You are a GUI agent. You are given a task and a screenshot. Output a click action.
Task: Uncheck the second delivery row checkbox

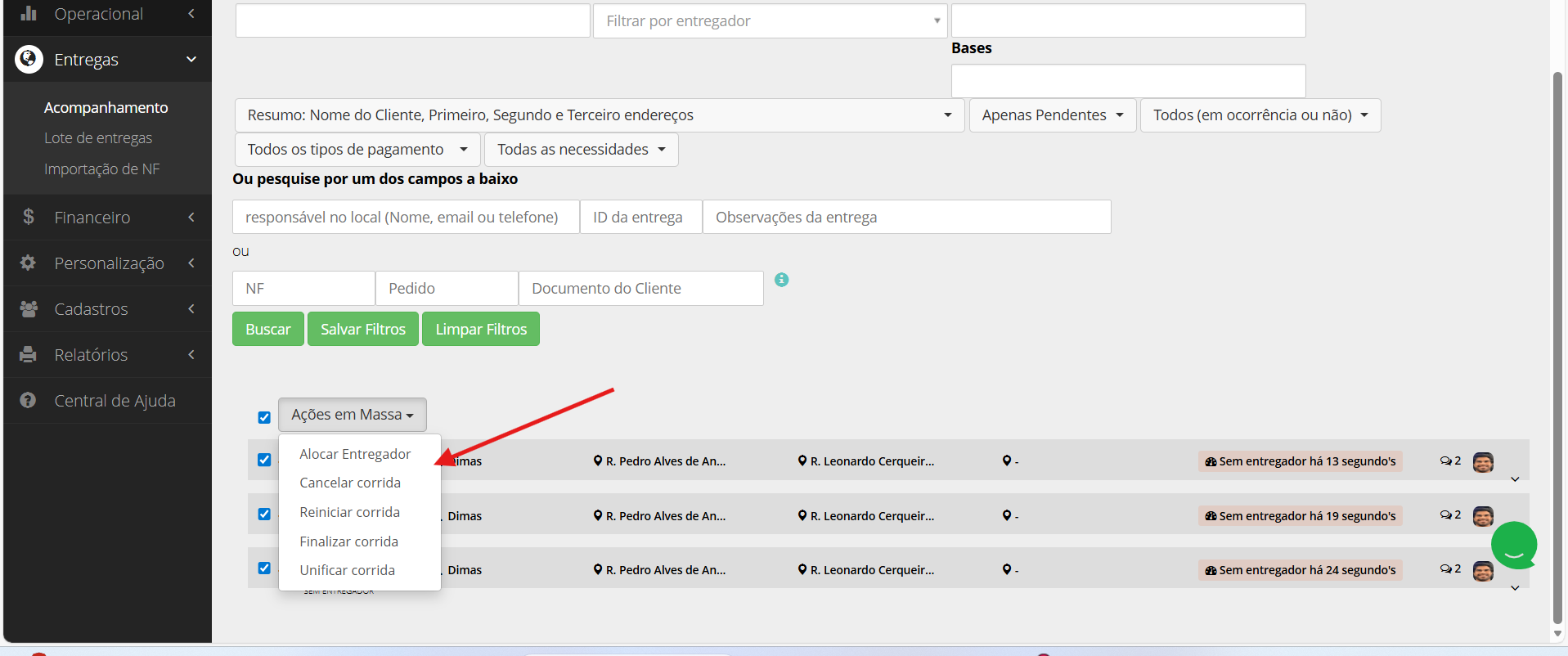pyautogui.click(x=264, y=514)
